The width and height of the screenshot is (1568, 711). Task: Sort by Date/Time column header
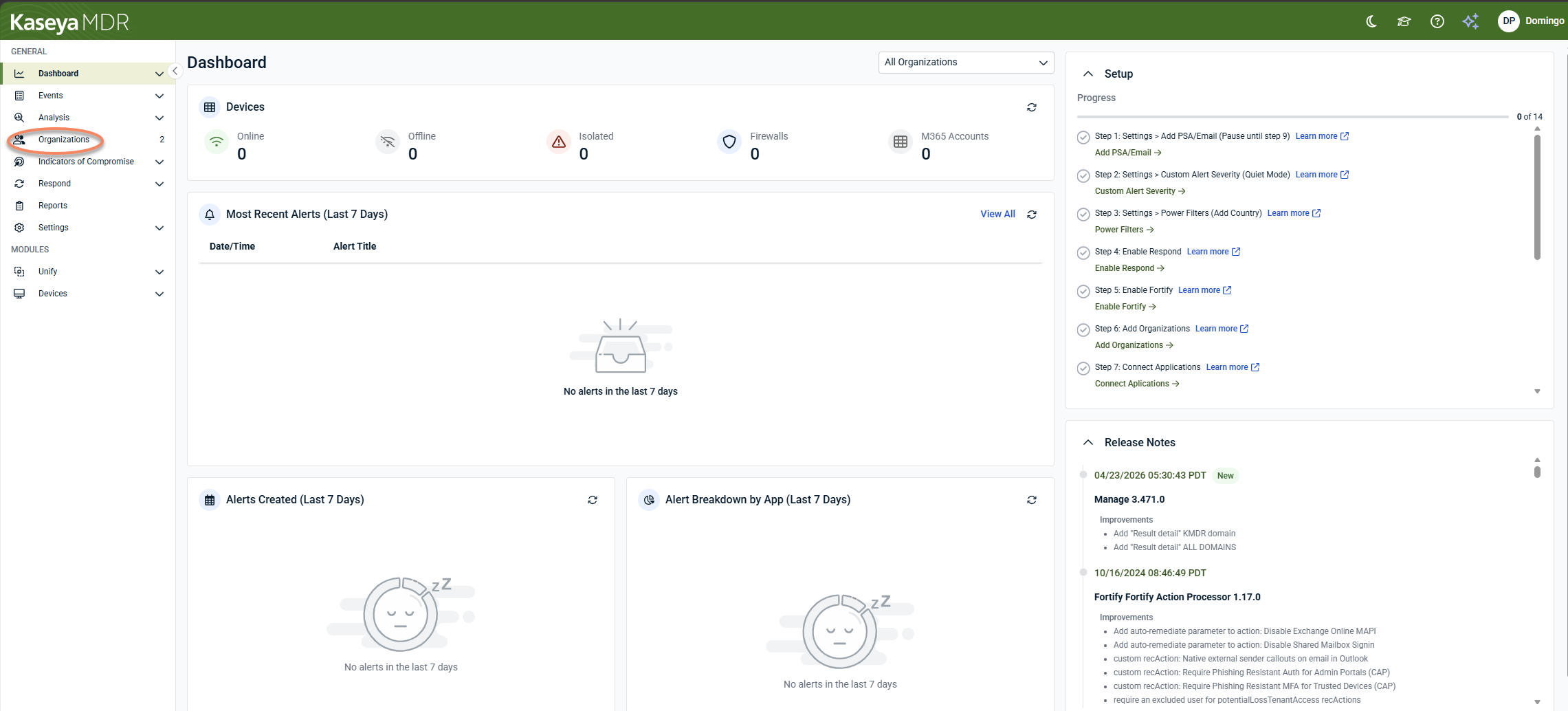click(232, 246)
